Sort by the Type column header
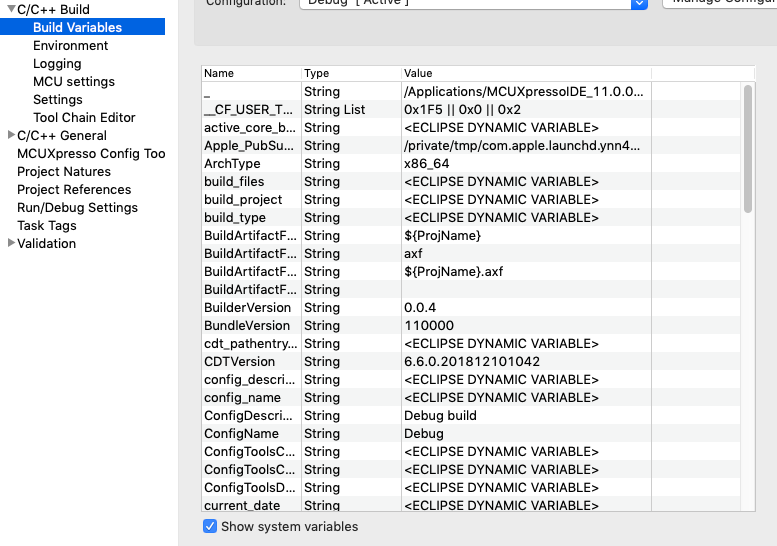This screenshot has height=546, width=777. coord(350,73)
